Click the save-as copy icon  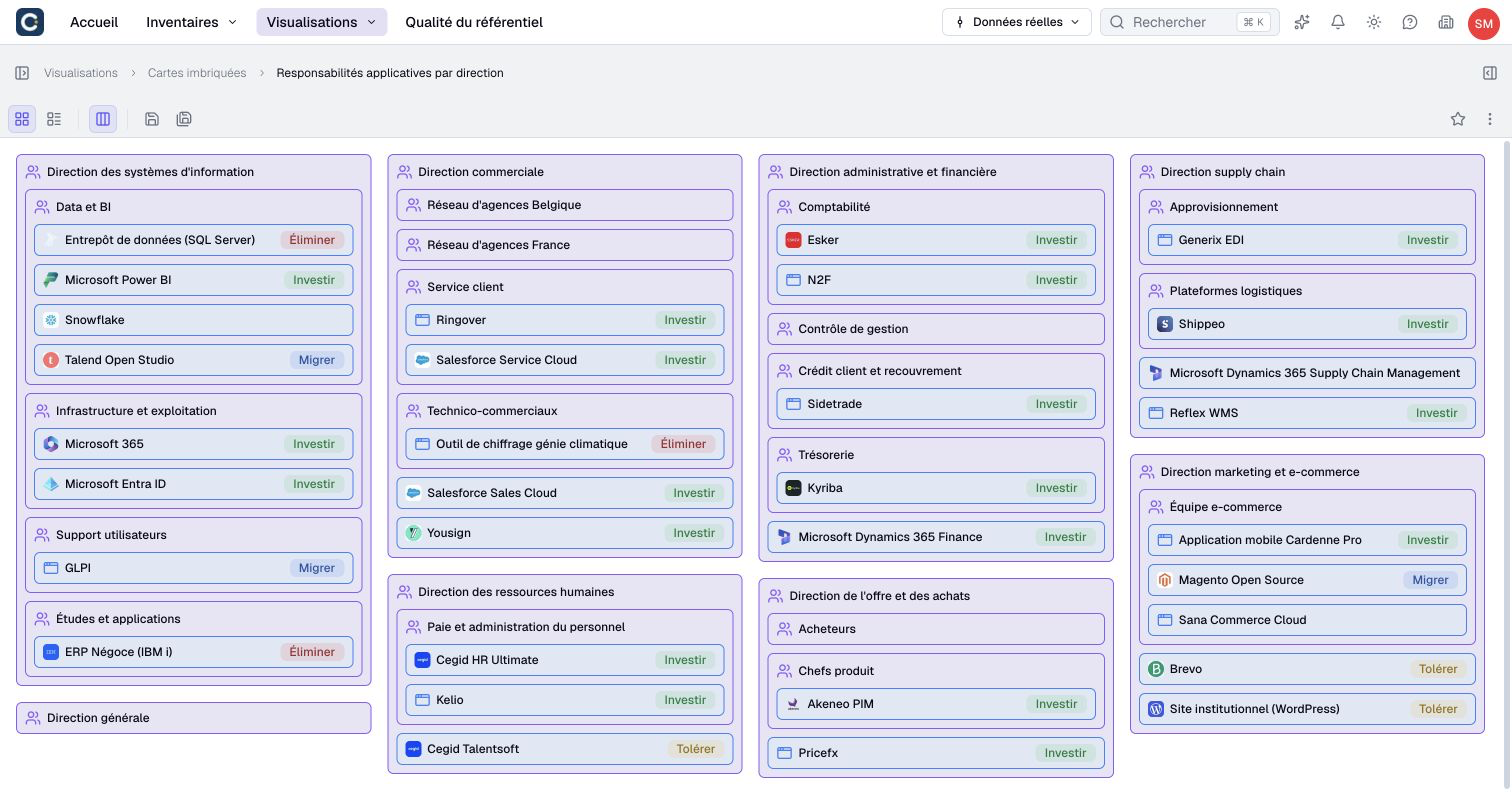click(x=184, y=119)
